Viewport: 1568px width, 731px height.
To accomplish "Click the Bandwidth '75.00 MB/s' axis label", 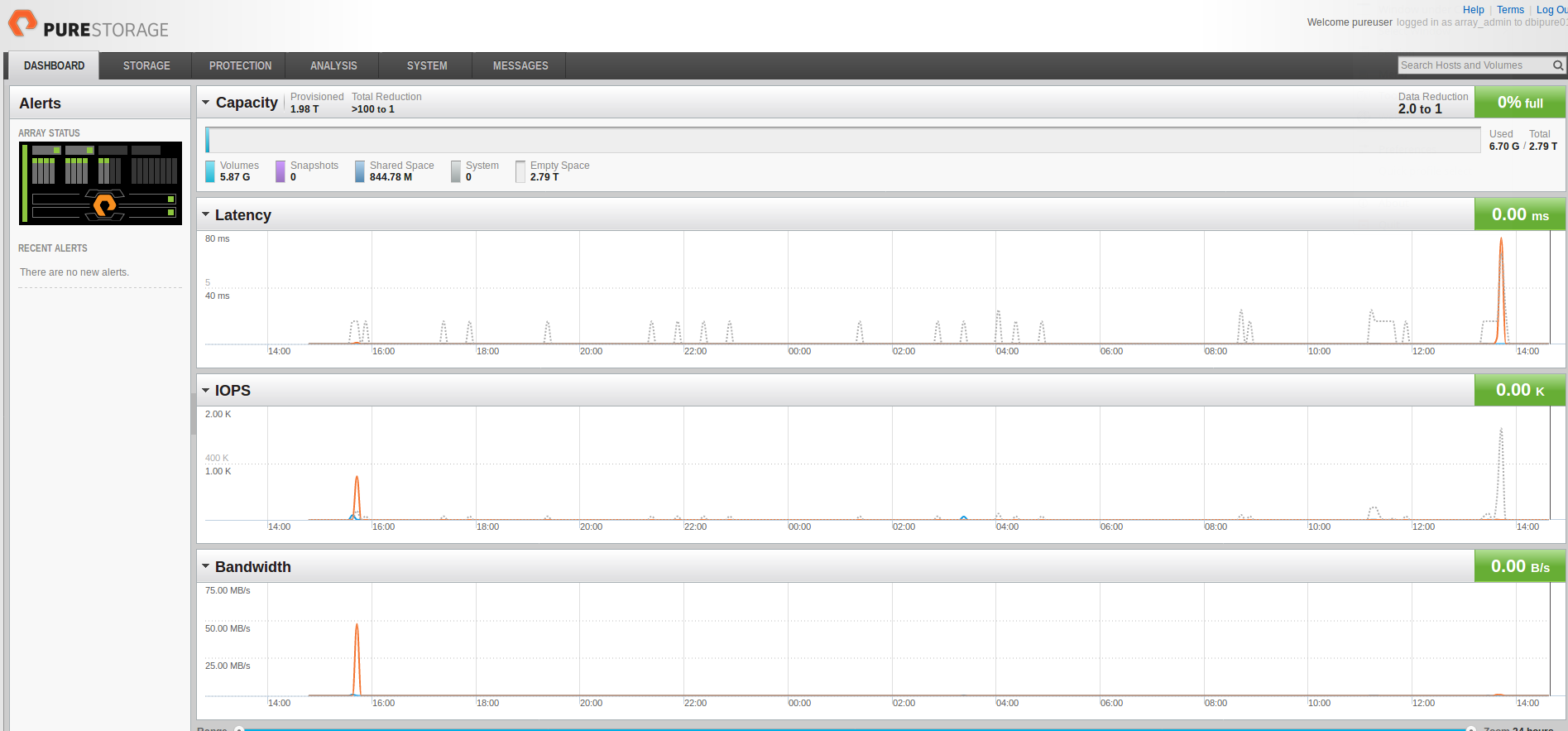I will point(228,590).
